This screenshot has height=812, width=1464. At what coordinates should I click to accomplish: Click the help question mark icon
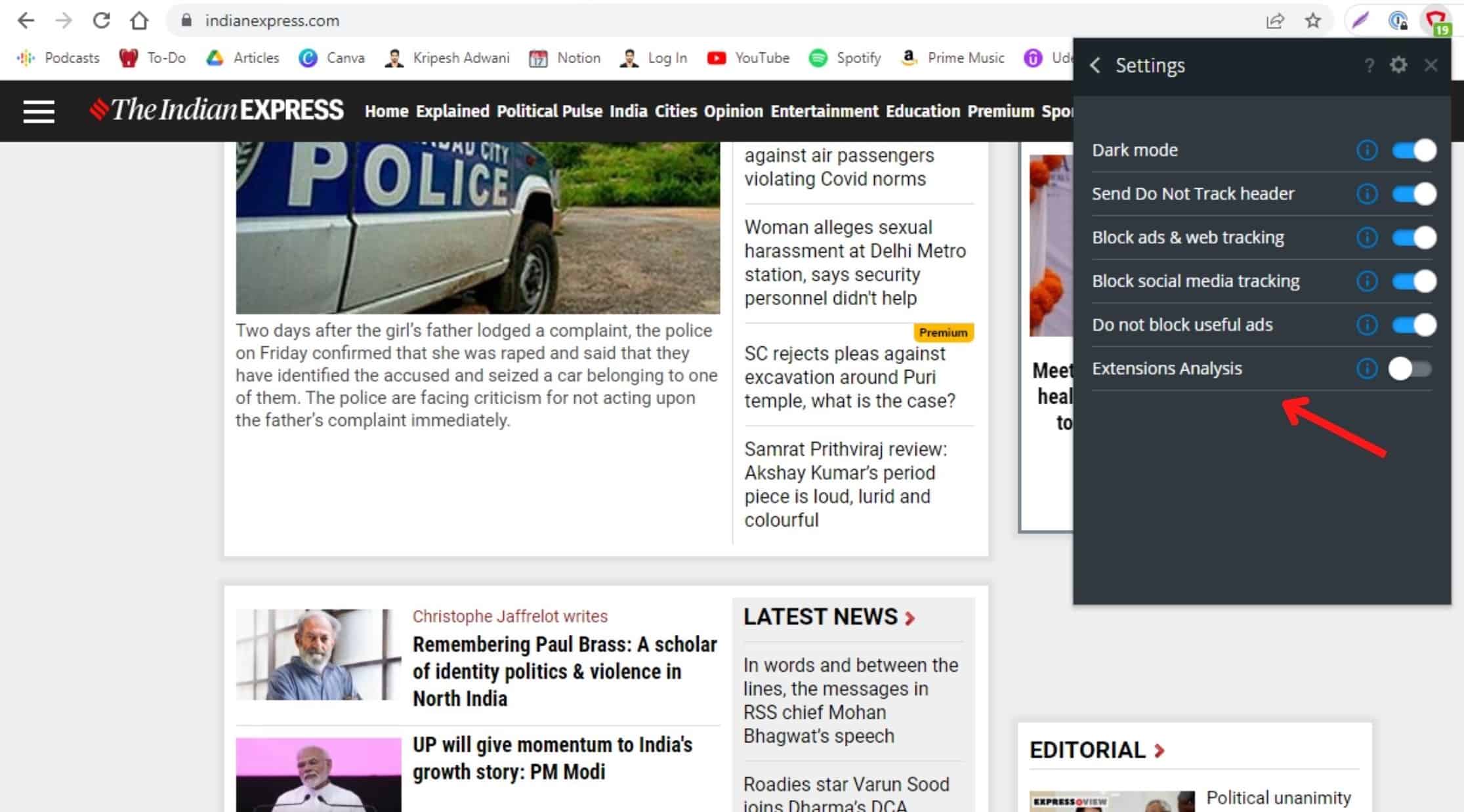[x=1369, y=66]
